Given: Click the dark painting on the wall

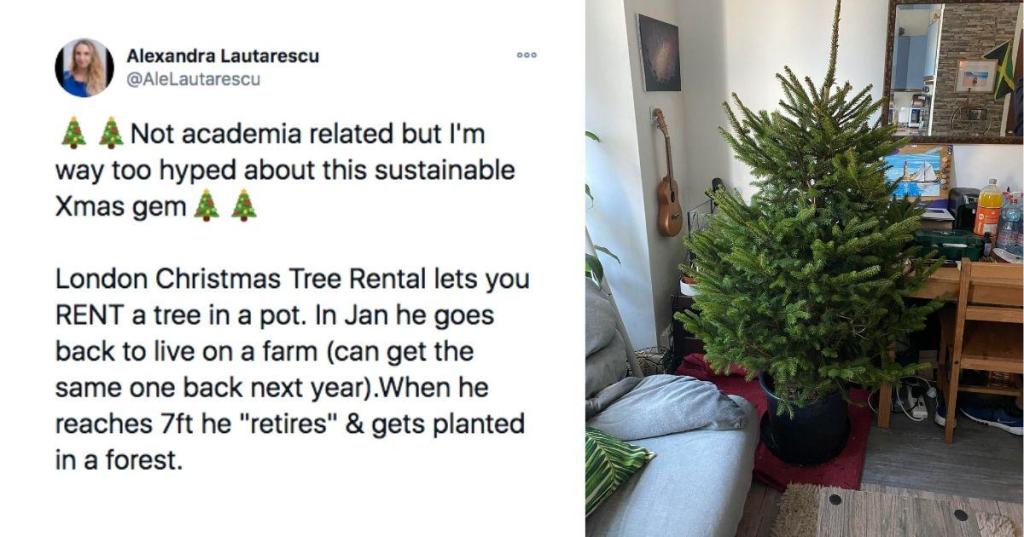Looking at the screenshot, I should point(656,51).
